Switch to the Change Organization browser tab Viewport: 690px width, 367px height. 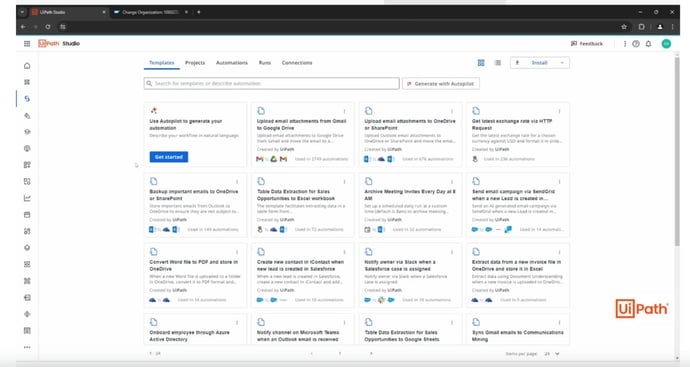[x=151, y=12]
